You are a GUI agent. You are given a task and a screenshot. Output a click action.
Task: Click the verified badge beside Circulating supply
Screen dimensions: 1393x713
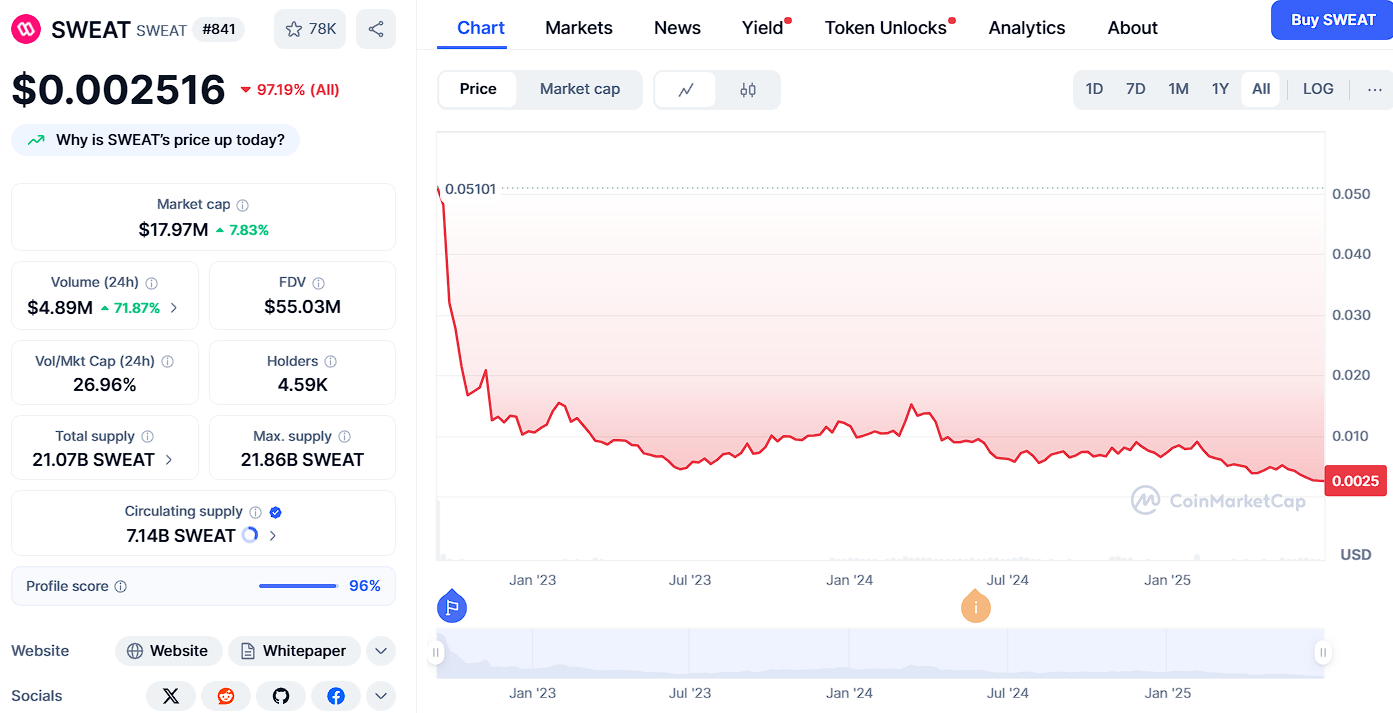[276, 512]
